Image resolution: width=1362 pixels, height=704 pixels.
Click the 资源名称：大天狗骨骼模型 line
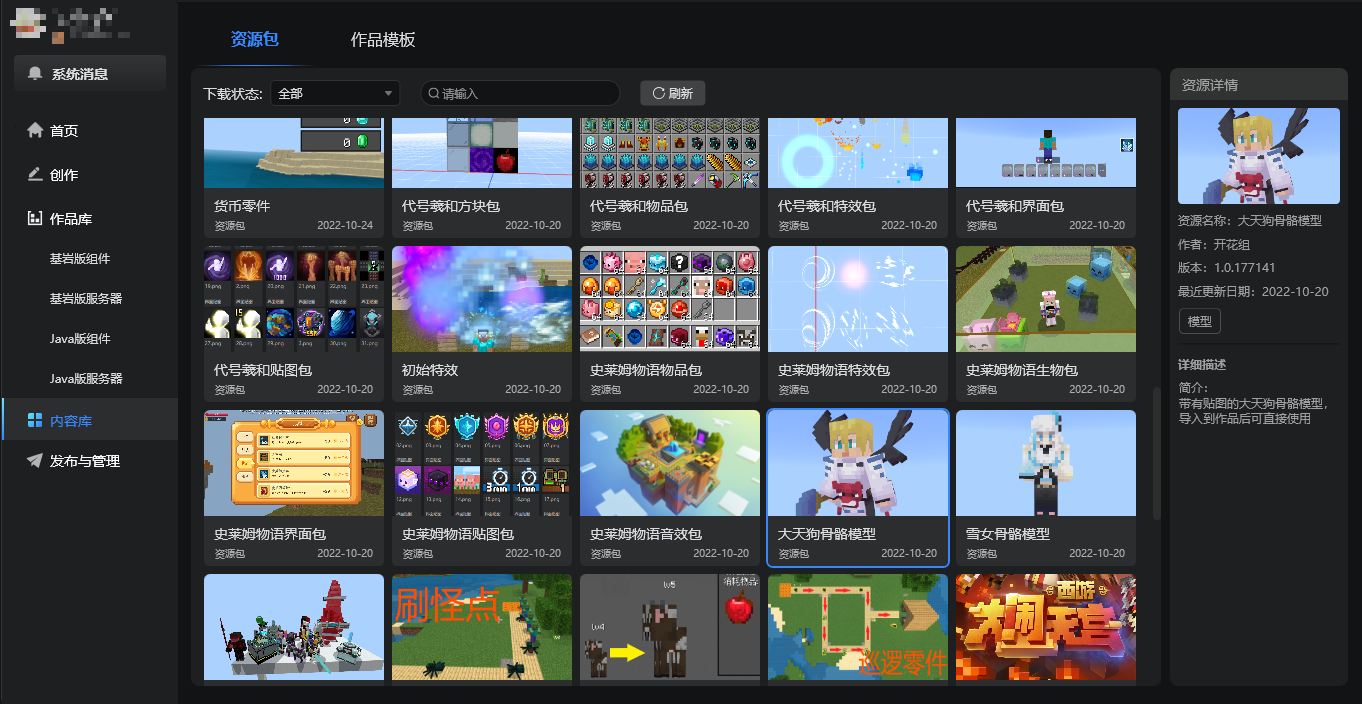coord(1250,220)
